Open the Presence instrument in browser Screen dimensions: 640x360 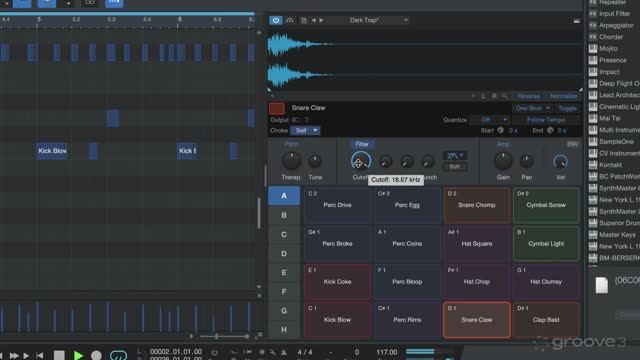pos(612,60)
